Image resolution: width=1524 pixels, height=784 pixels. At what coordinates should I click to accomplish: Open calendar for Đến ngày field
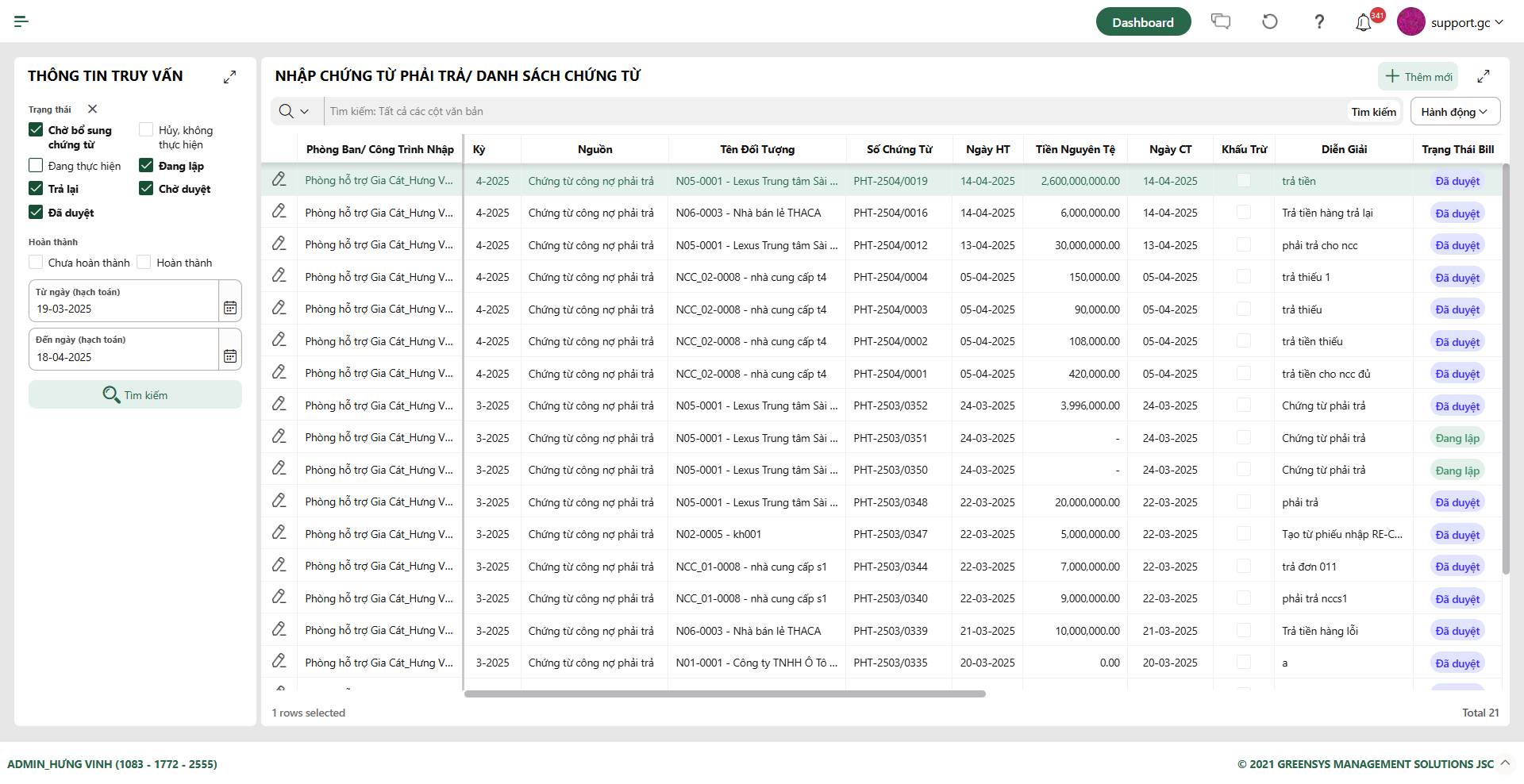(230, 356)
